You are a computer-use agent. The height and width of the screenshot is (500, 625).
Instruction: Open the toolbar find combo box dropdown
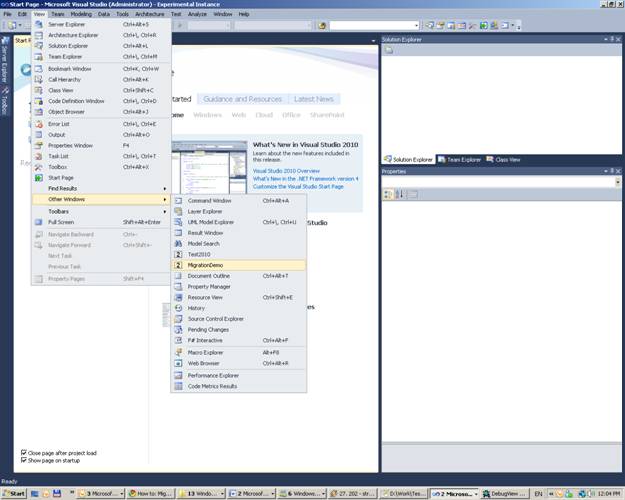[x=417, y=26]
